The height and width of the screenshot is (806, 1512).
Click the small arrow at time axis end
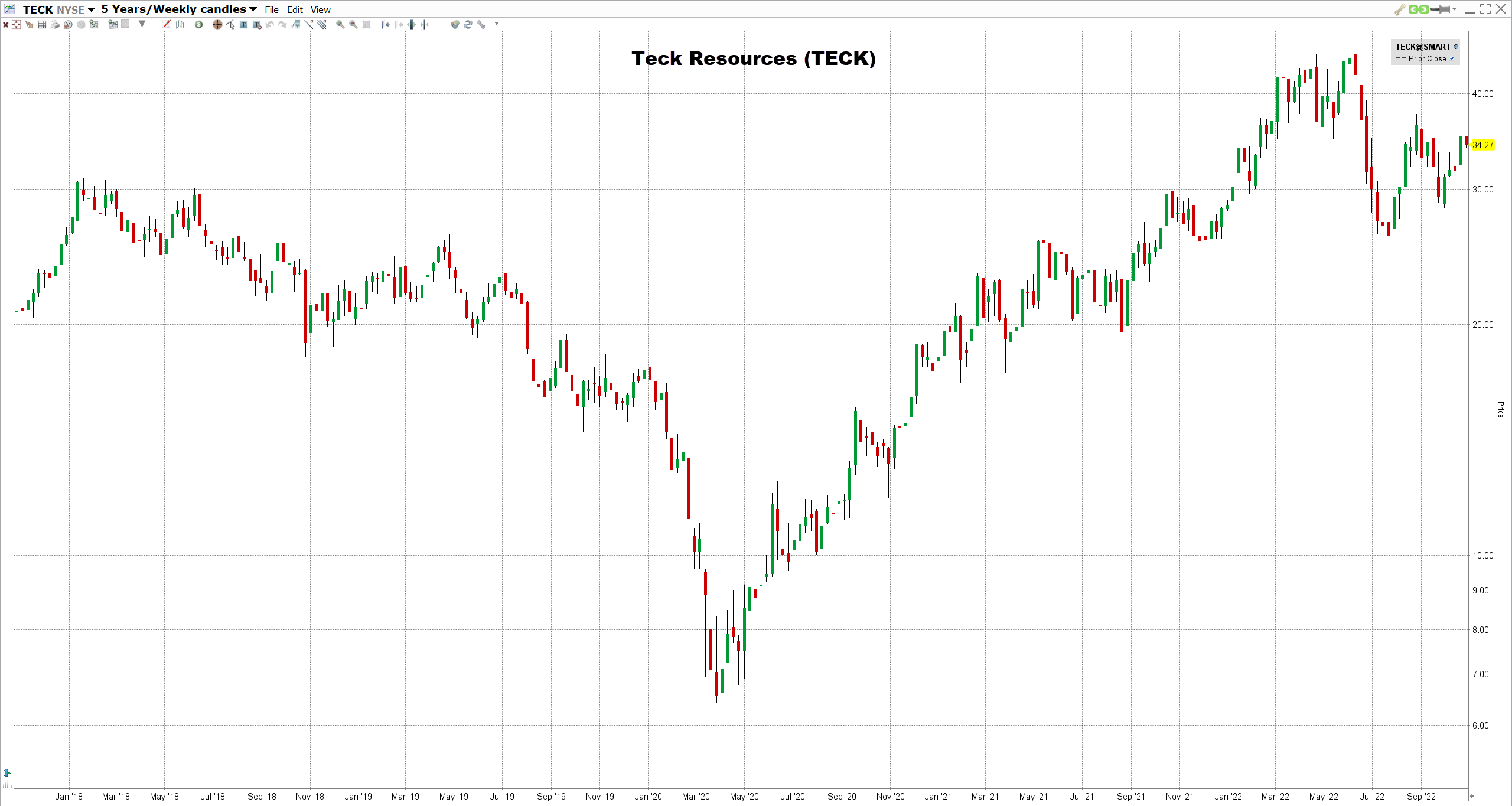(1472, 796)
